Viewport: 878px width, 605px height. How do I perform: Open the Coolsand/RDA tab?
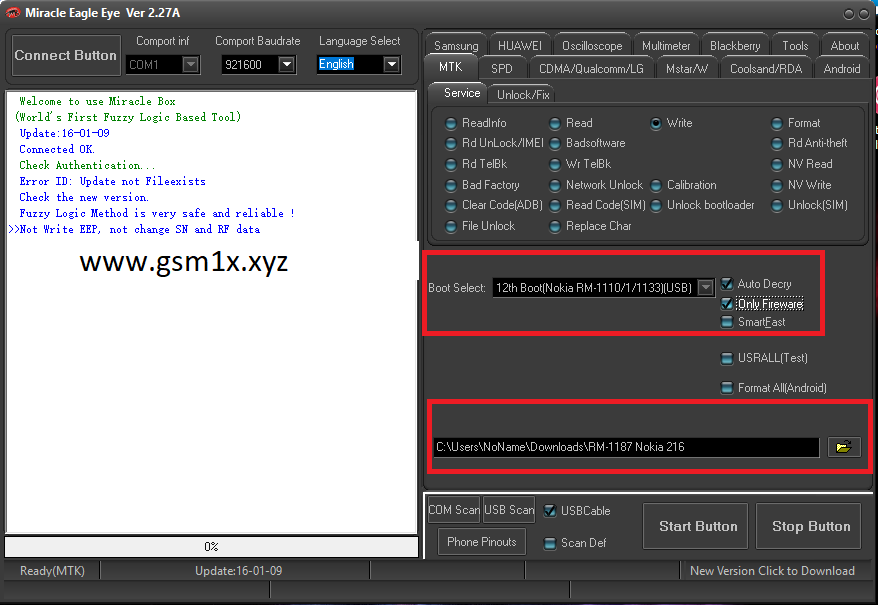pyautogui.click(x=765, y=68)
